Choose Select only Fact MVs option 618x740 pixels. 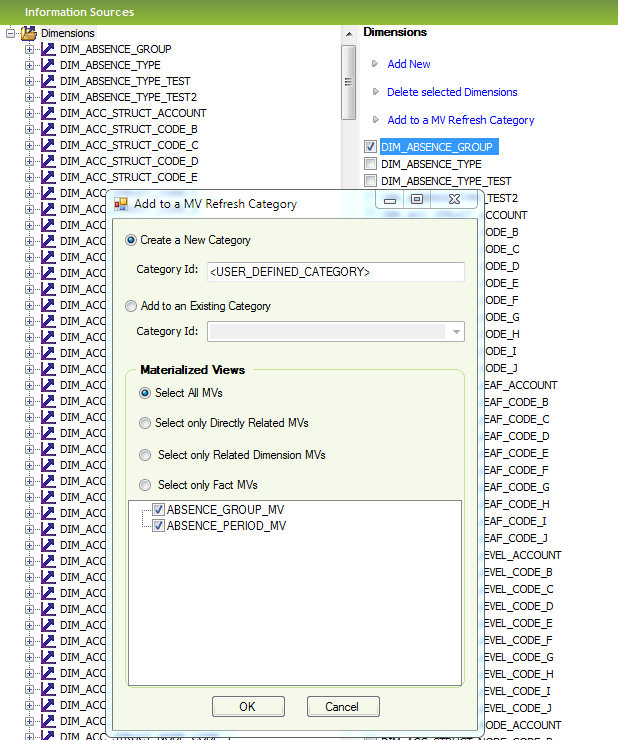146,485
